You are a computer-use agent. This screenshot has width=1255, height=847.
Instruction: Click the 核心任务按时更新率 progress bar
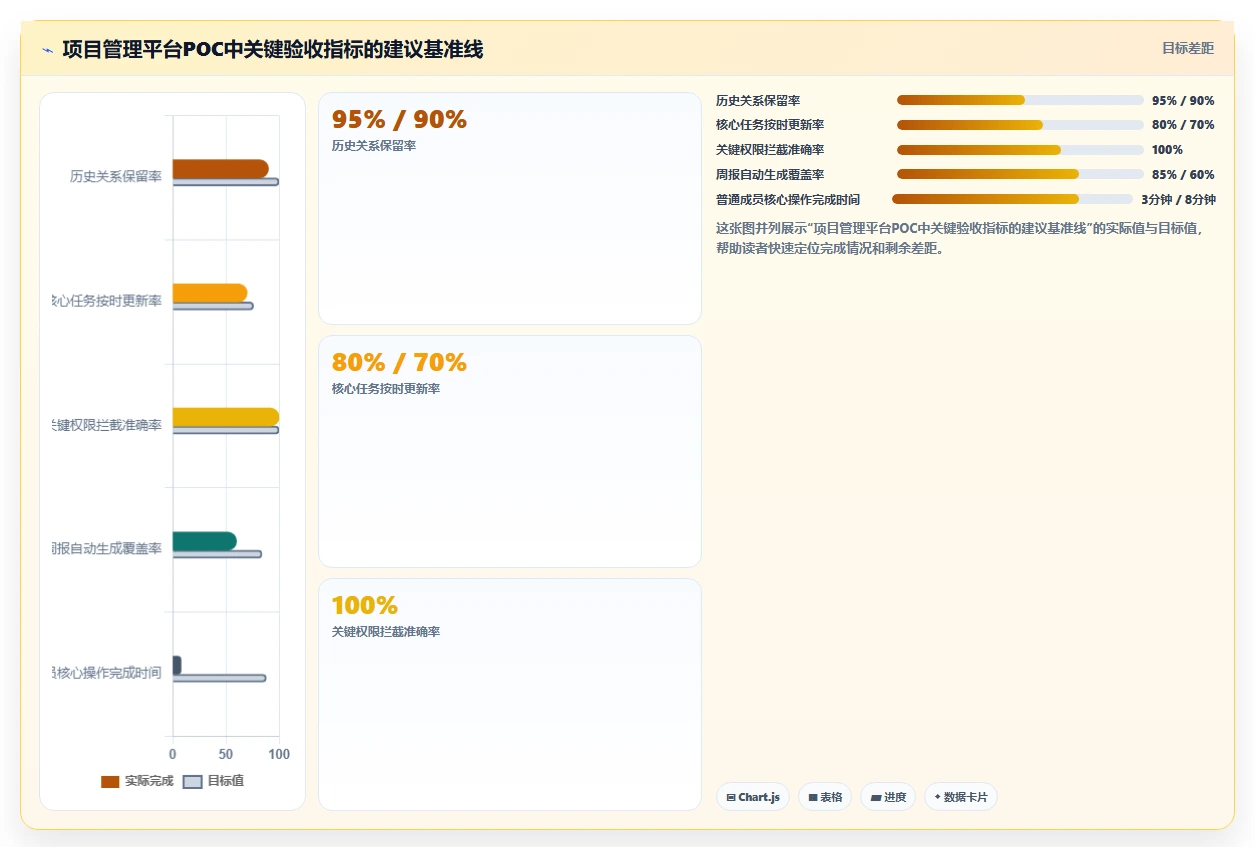click(x=1020, y=125)
